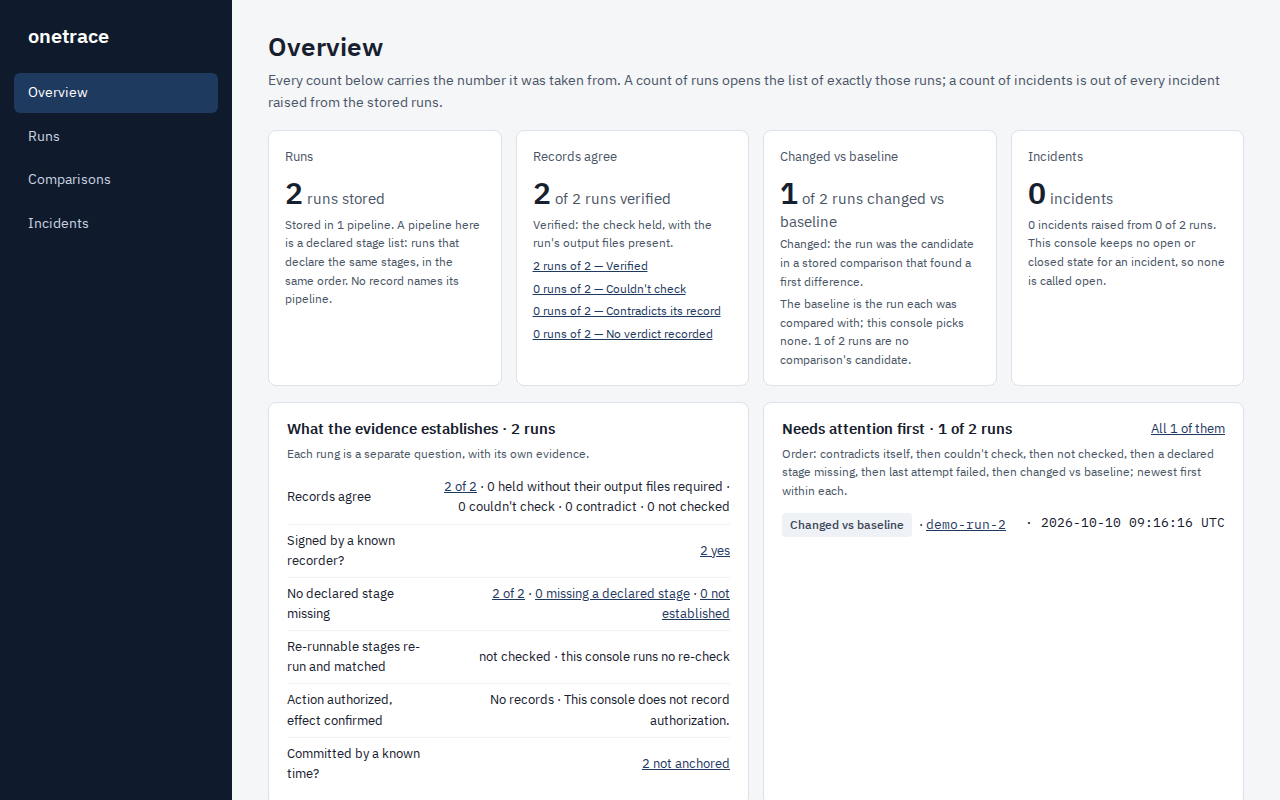
Task: Click '1 of 2 runs changed vs baseline' count
Action: pos(862,205)
